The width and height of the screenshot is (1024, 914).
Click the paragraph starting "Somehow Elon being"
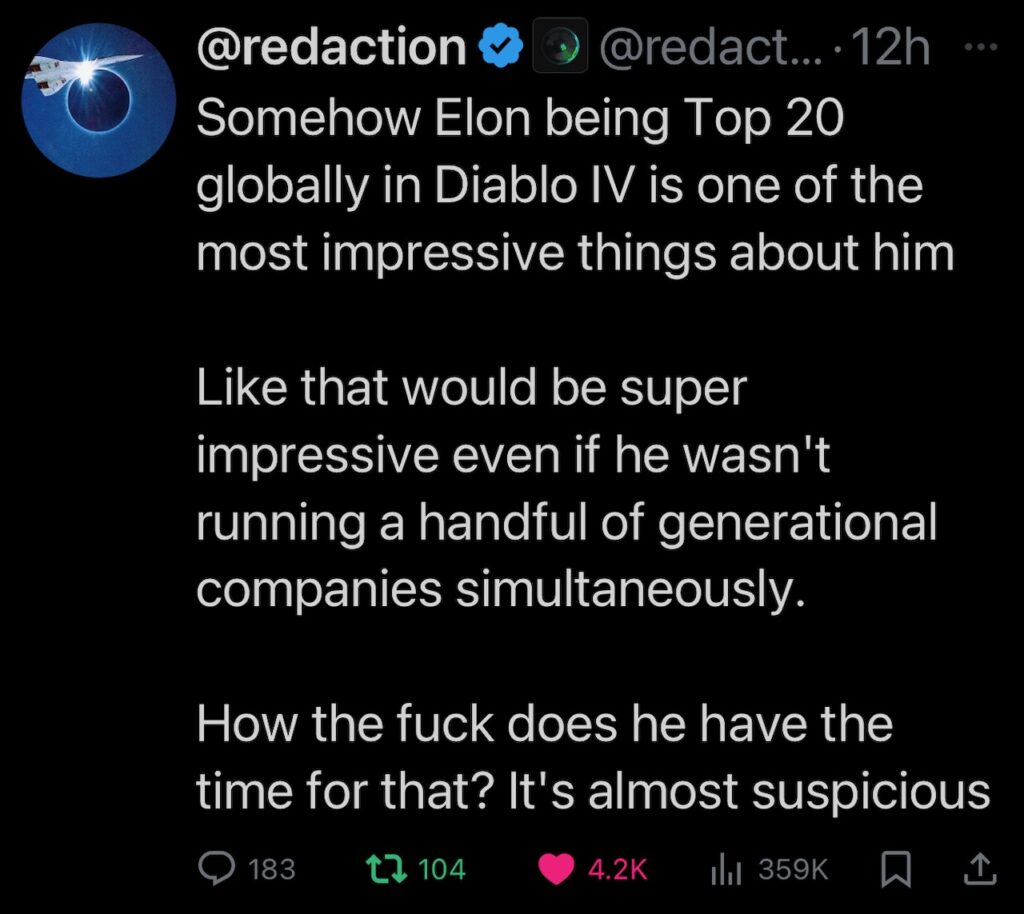click(572, 187)
